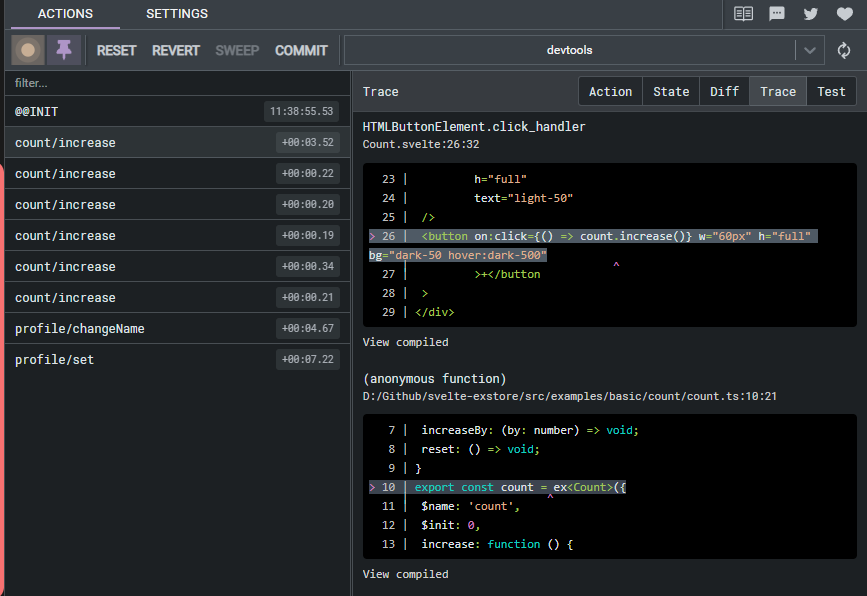Select the Action inspector tab
The width and height of the screenshot is (867, 596).
[610, 91]
